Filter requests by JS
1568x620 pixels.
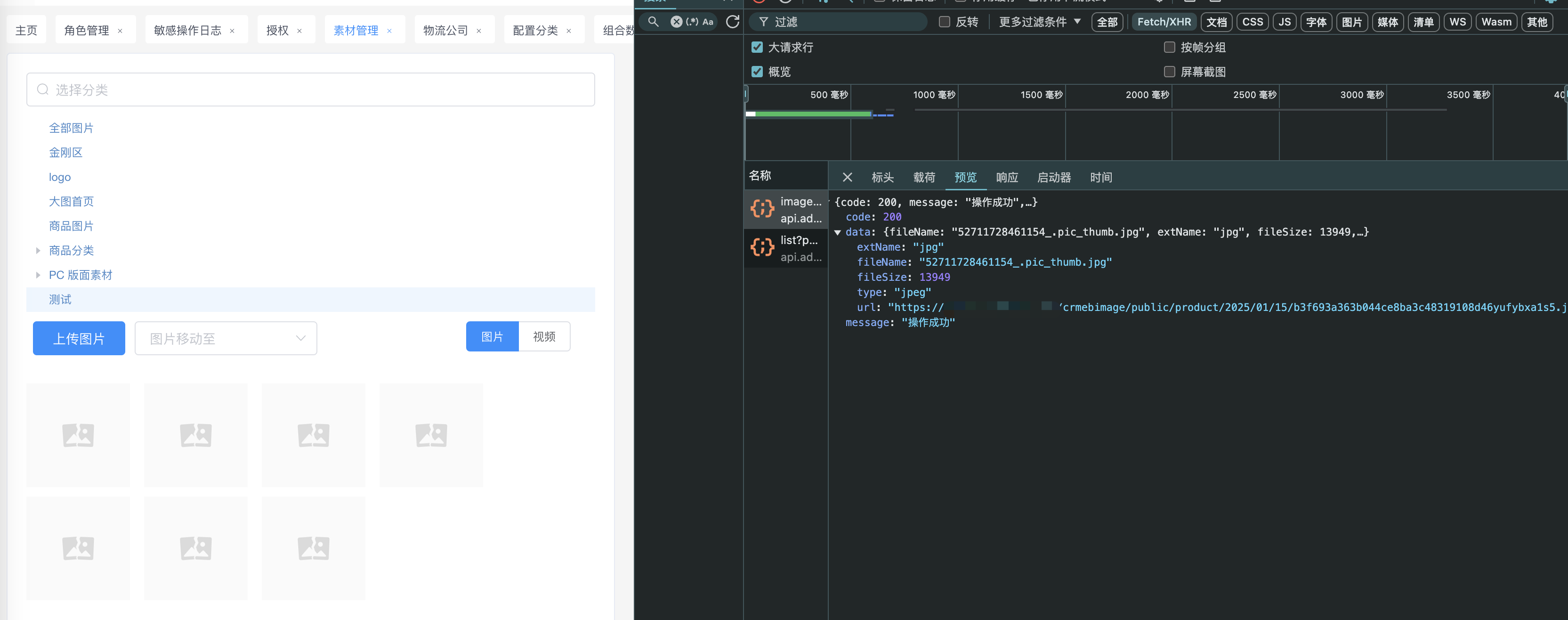click(1284, 22)
